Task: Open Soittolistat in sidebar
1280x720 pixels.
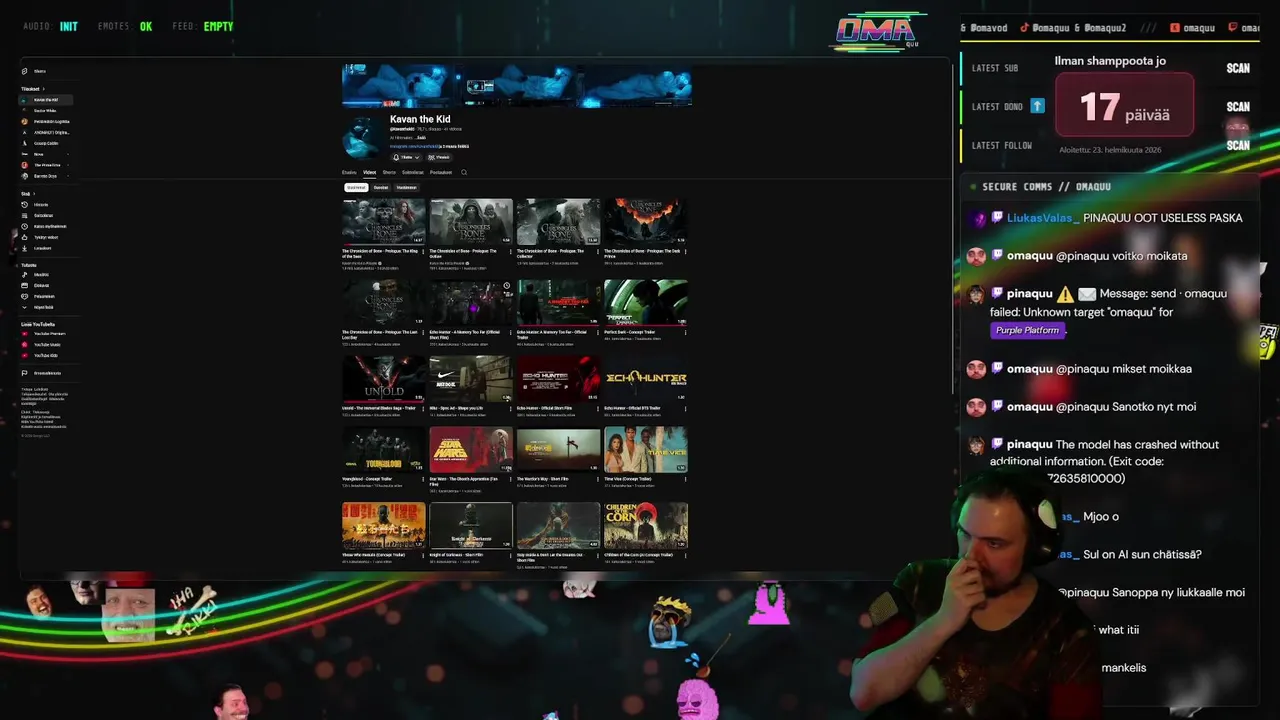Action: (42, 215)
